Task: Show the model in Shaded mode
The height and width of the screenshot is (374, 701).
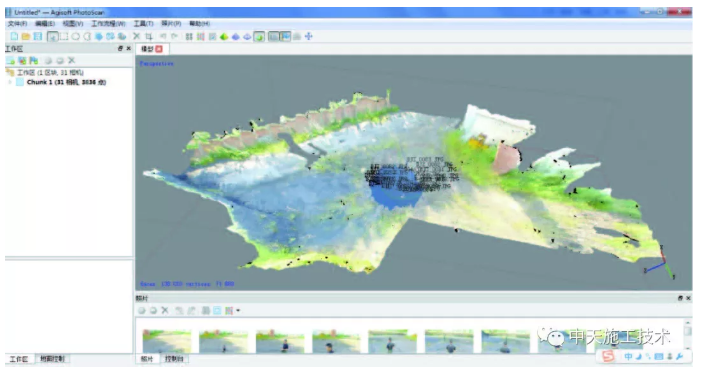Action: pos(224,37)
